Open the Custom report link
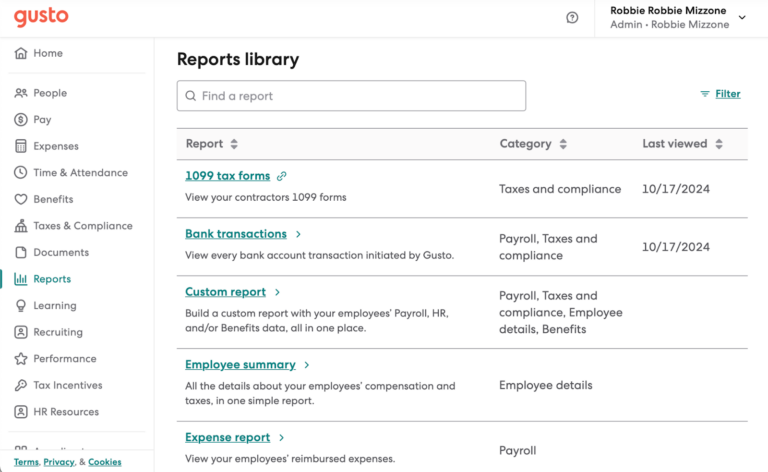The image size is (768, 472). 225,292
